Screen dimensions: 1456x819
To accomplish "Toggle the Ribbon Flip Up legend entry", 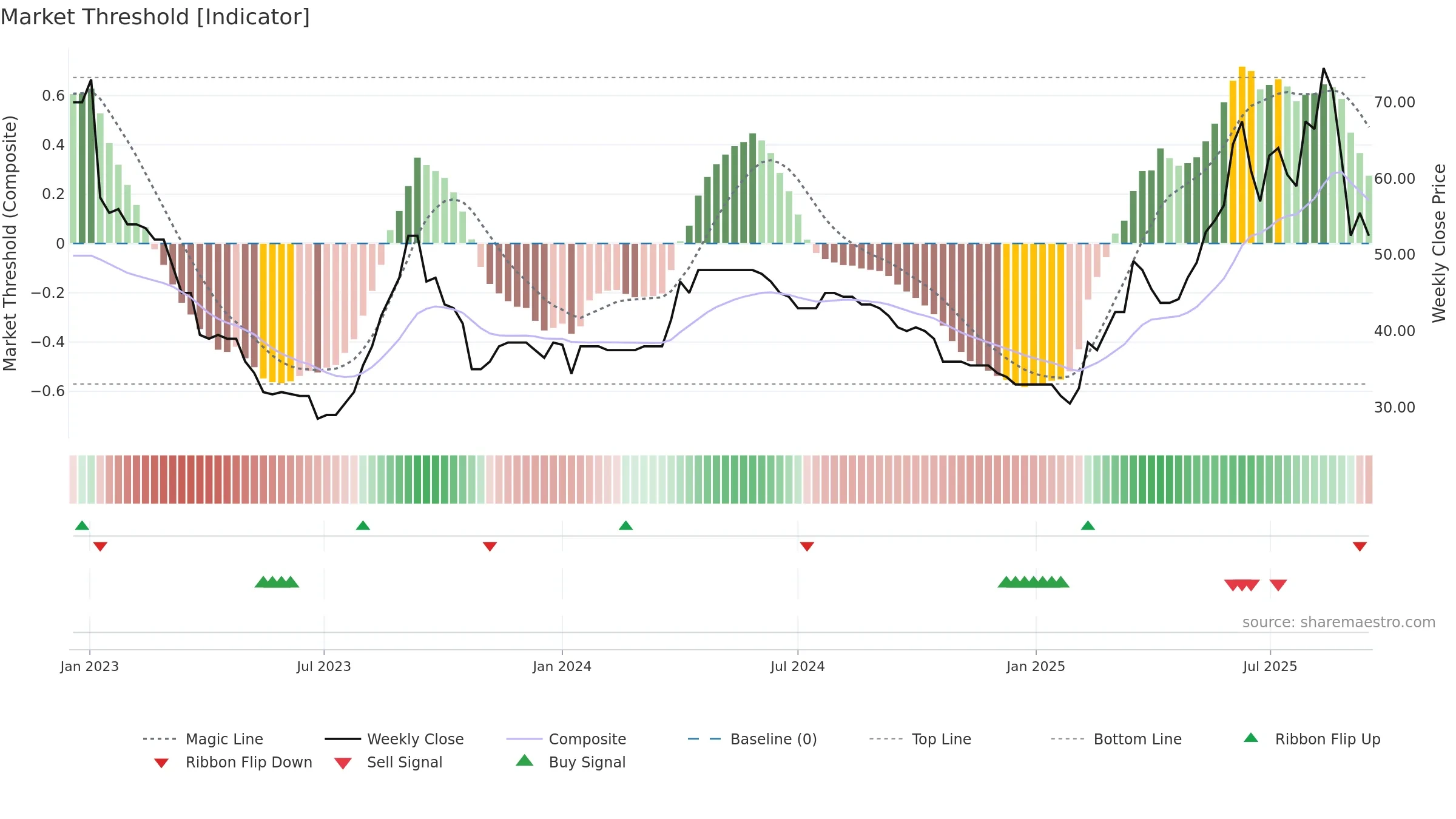I will pos(1312,739).
